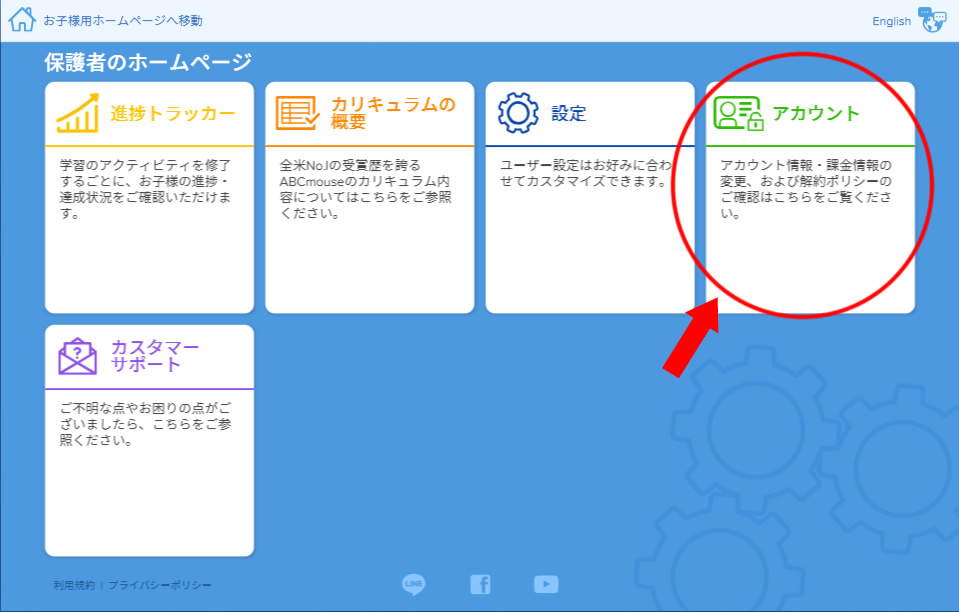Click the 設定 gear icon
Screen dimensions: 959x612
coord(518,113)
